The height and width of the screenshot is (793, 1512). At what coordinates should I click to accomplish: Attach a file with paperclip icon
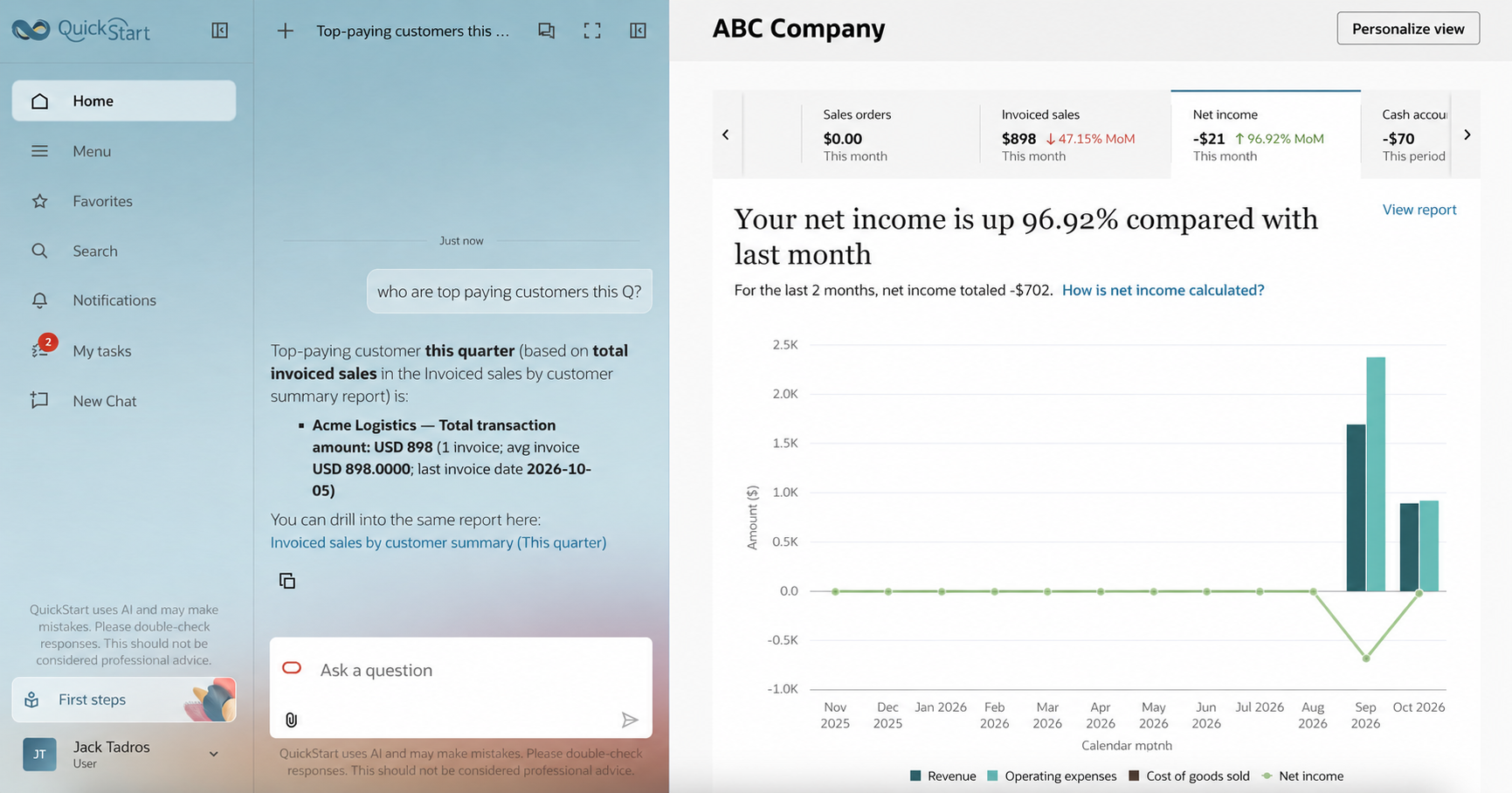[x=292, y=720]
